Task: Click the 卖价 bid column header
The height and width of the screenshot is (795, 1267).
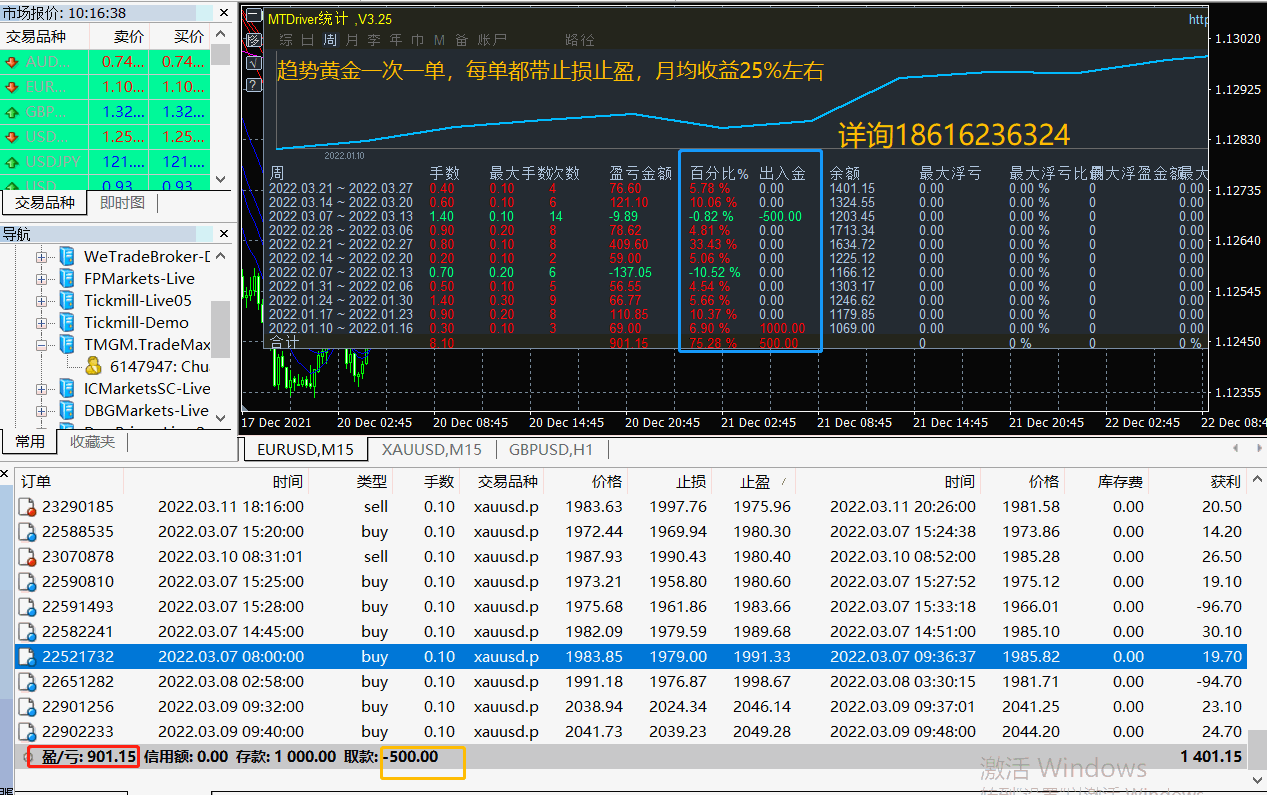Action: point(128,36)
